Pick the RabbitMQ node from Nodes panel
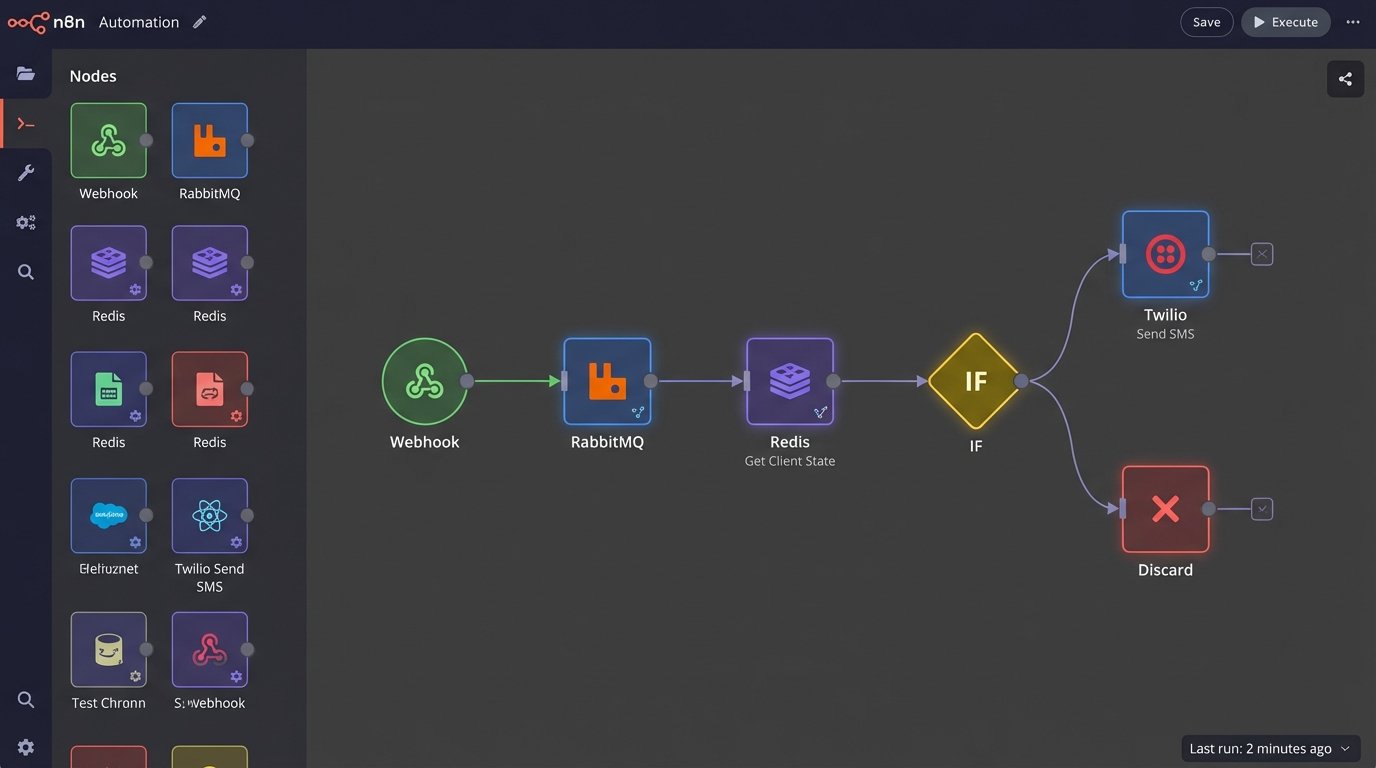This screenshot has height=768, width=1376. pos(209,141)
